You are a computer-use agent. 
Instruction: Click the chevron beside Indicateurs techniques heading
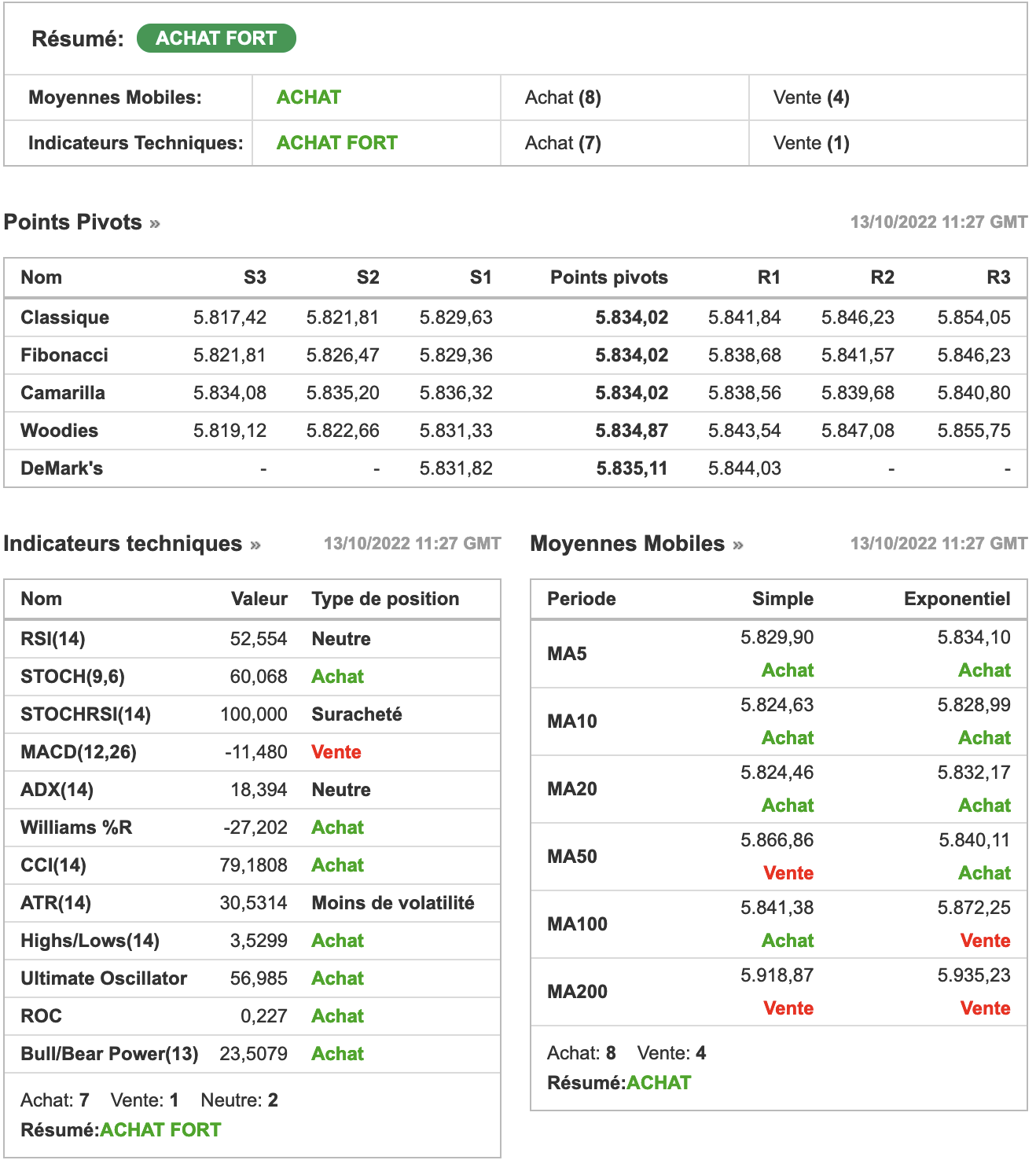pyautogui.click(x=255, y=545)
